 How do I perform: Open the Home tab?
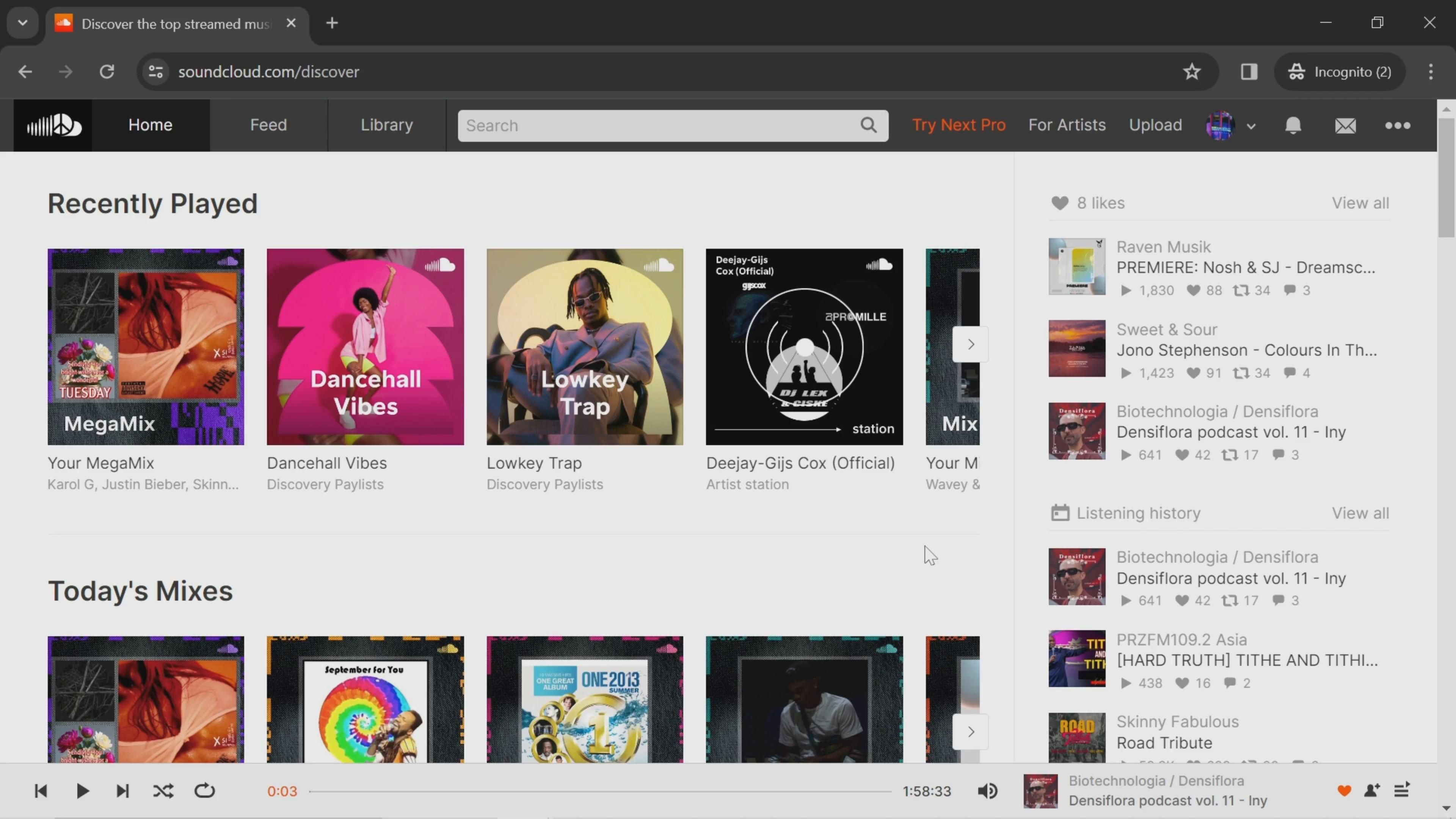tap(150, 124)
